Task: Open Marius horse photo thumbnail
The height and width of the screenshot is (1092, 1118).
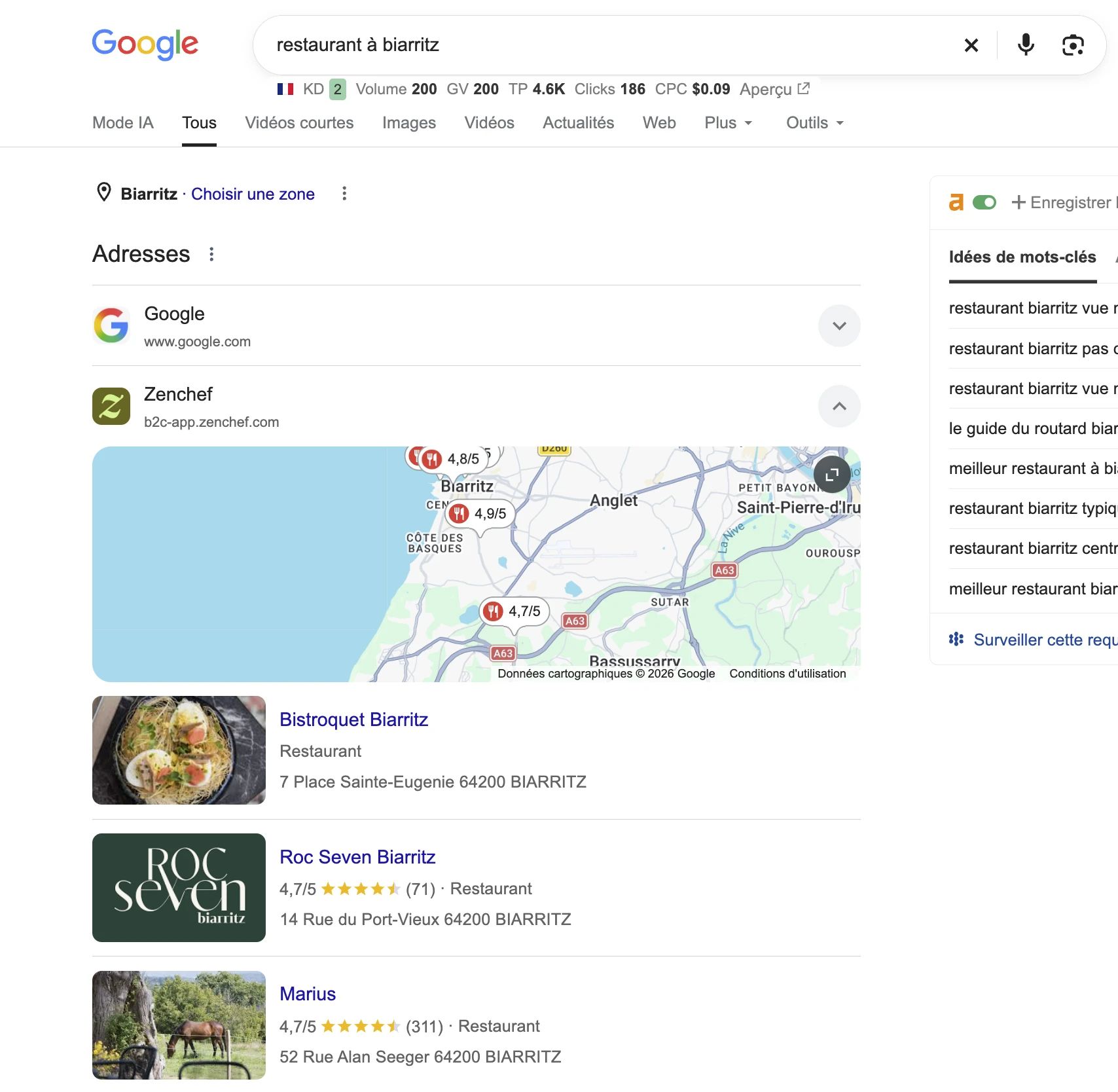Action: (179, 1025)
